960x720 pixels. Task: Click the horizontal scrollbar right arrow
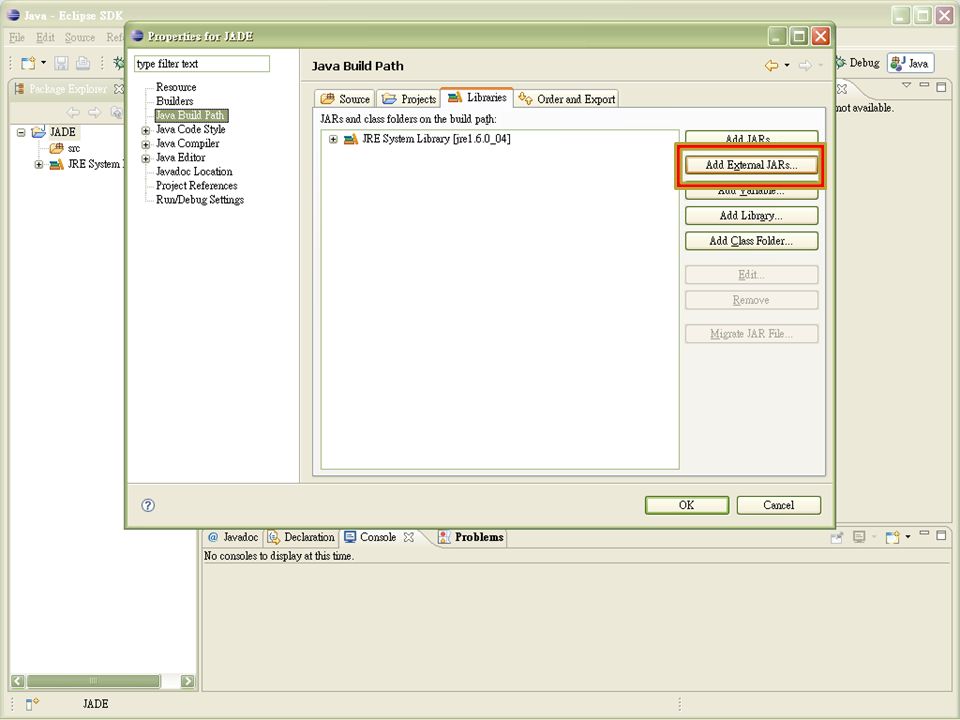(187, 681)
